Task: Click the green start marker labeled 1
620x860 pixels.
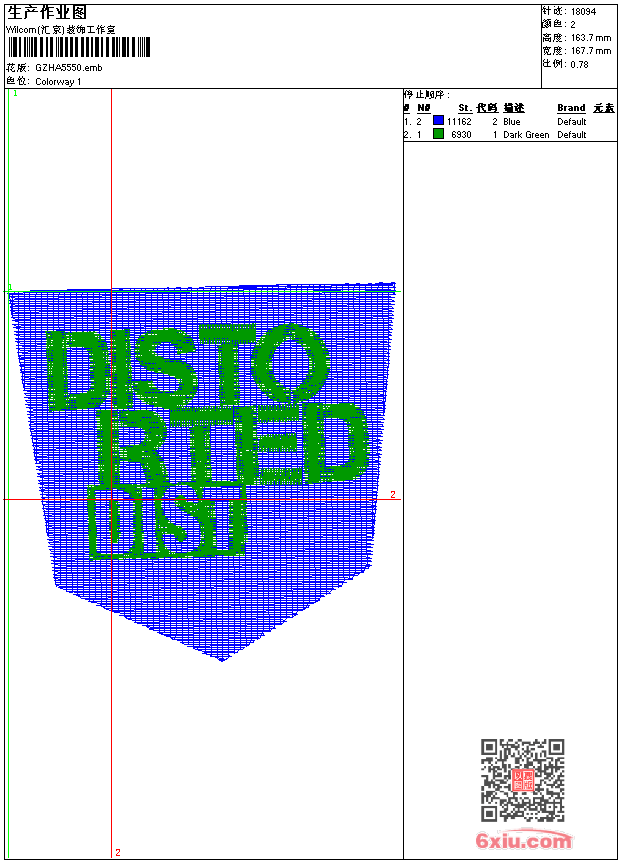Action: coord(14,93)
